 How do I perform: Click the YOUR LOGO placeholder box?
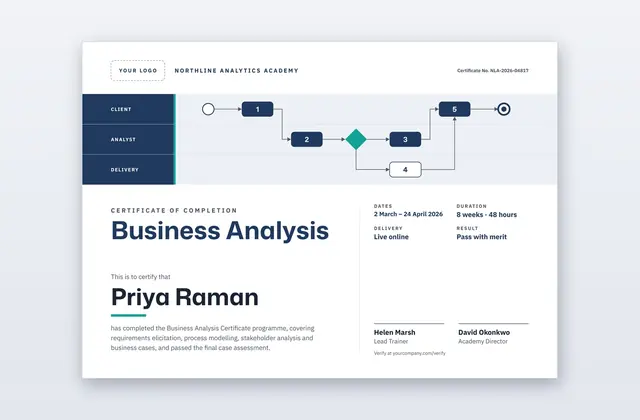138,71
